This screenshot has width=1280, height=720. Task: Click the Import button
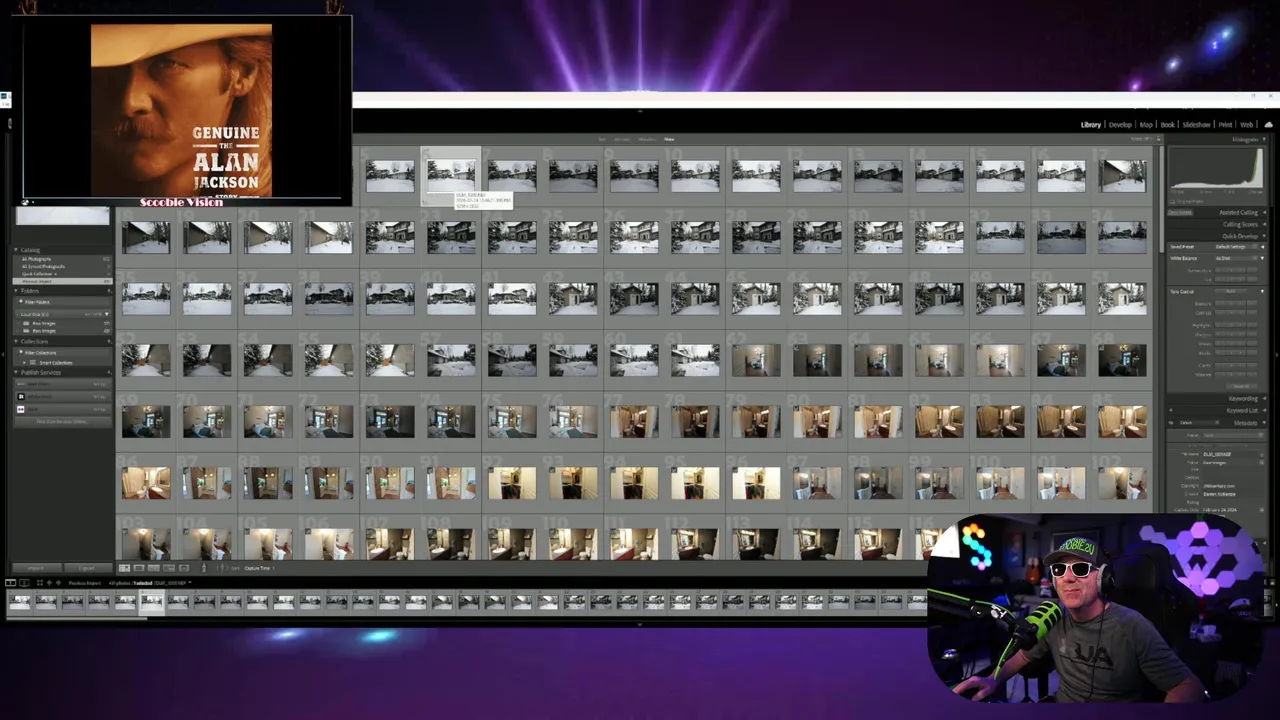point(36,568)
